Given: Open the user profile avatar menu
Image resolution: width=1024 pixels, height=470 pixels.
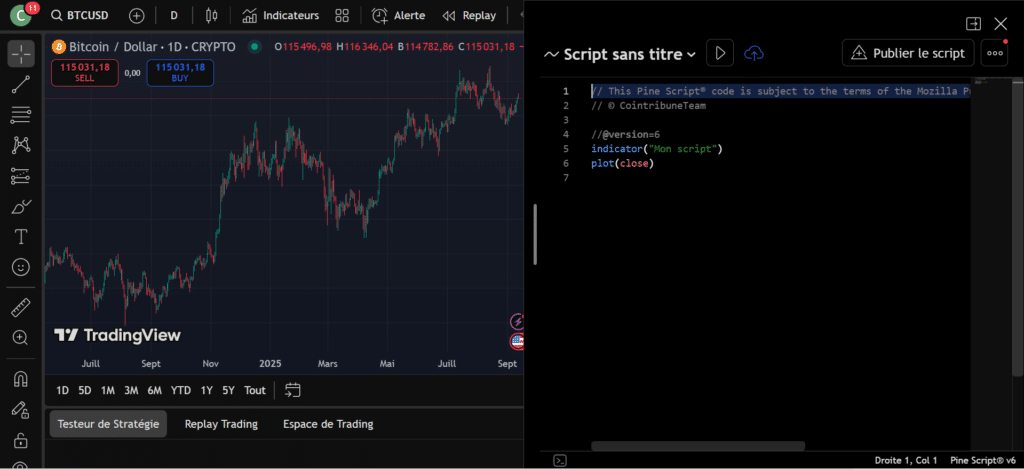Looking at the screenshot, I should click(22, 15).
